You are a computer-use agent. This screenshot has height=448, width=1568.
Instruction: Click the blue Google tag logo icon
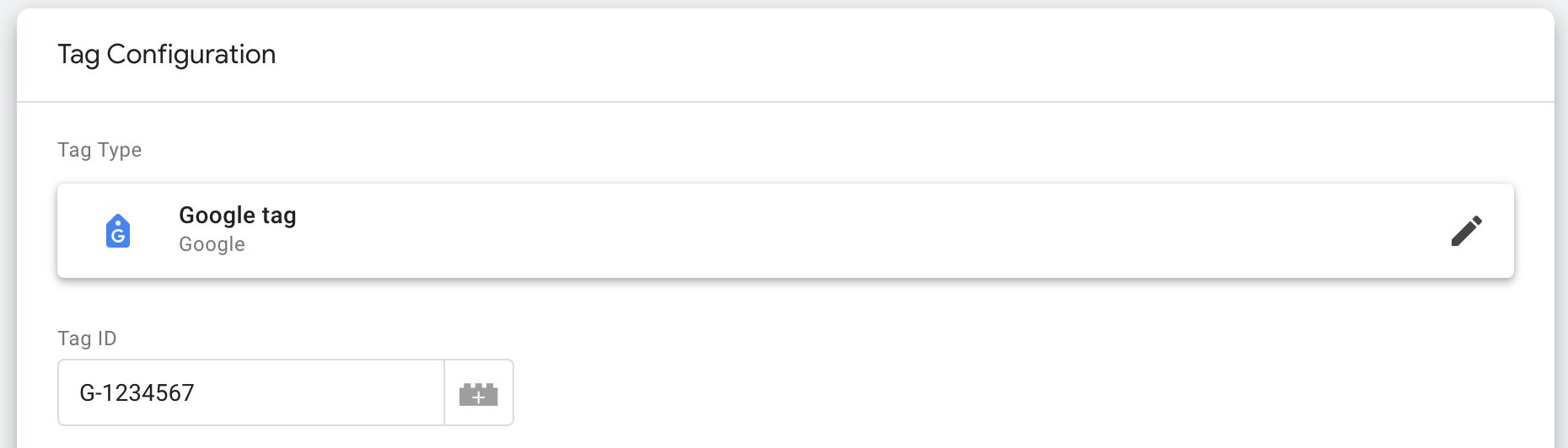(x=118, y=231)
